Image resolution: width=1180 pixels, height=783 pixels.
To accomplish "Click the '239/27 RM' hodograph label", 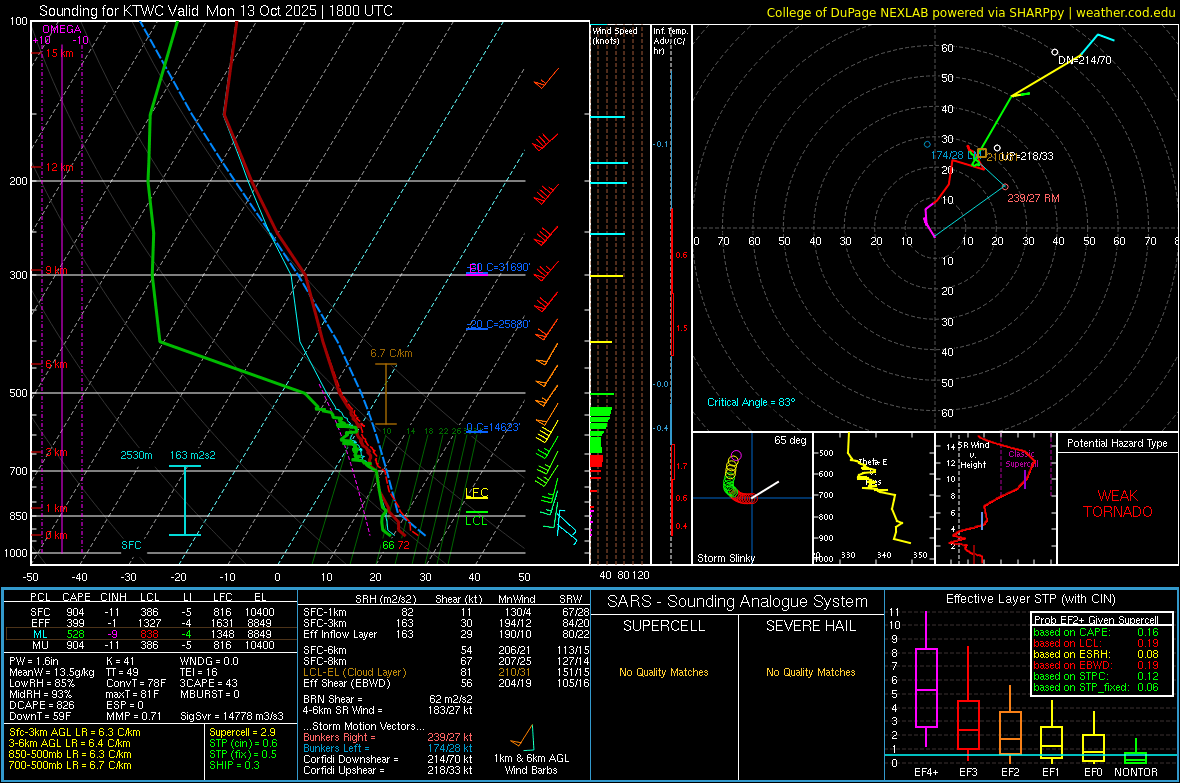I will (x=1033, y=198).
